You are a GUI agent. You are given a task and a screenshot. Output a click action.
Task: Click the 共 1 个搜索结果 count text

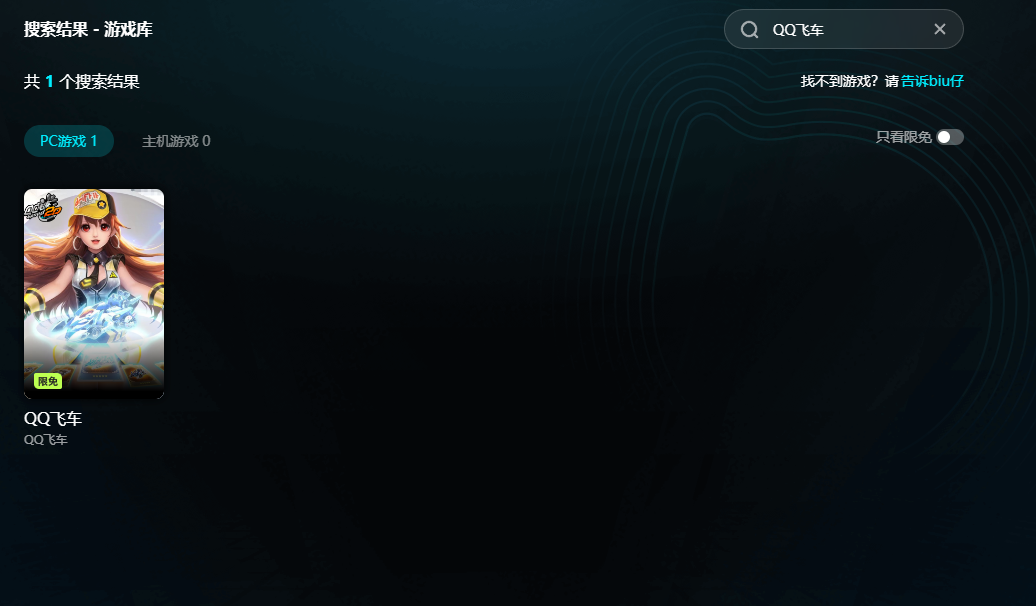click(82, 81)
